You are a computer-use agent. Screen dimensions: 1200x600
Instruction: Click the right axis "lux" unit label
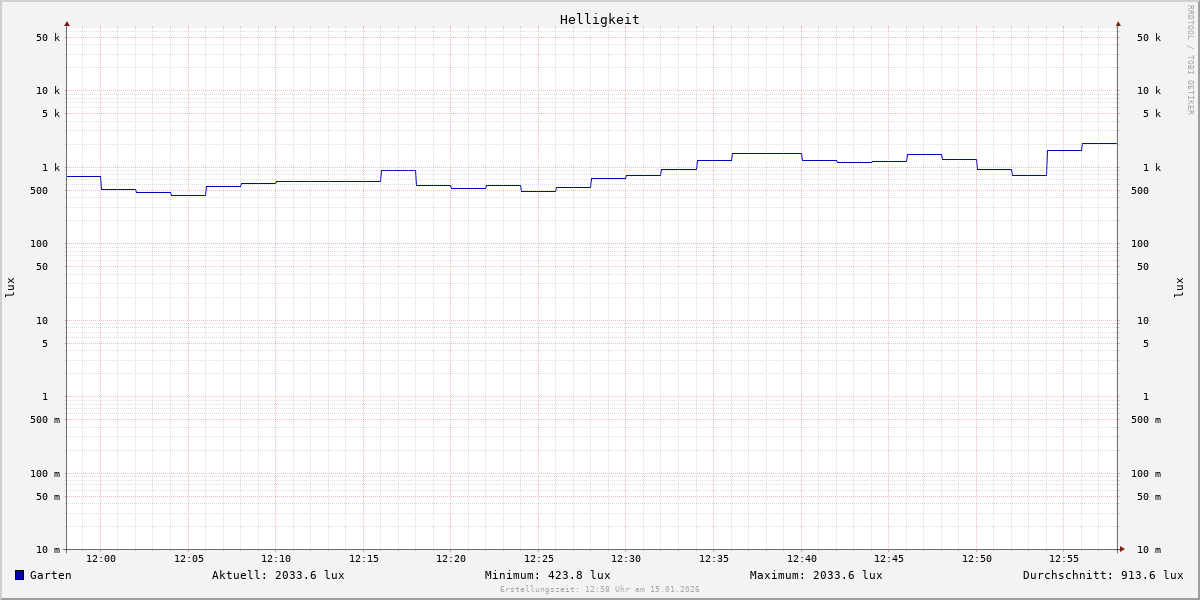[1179, 287]
